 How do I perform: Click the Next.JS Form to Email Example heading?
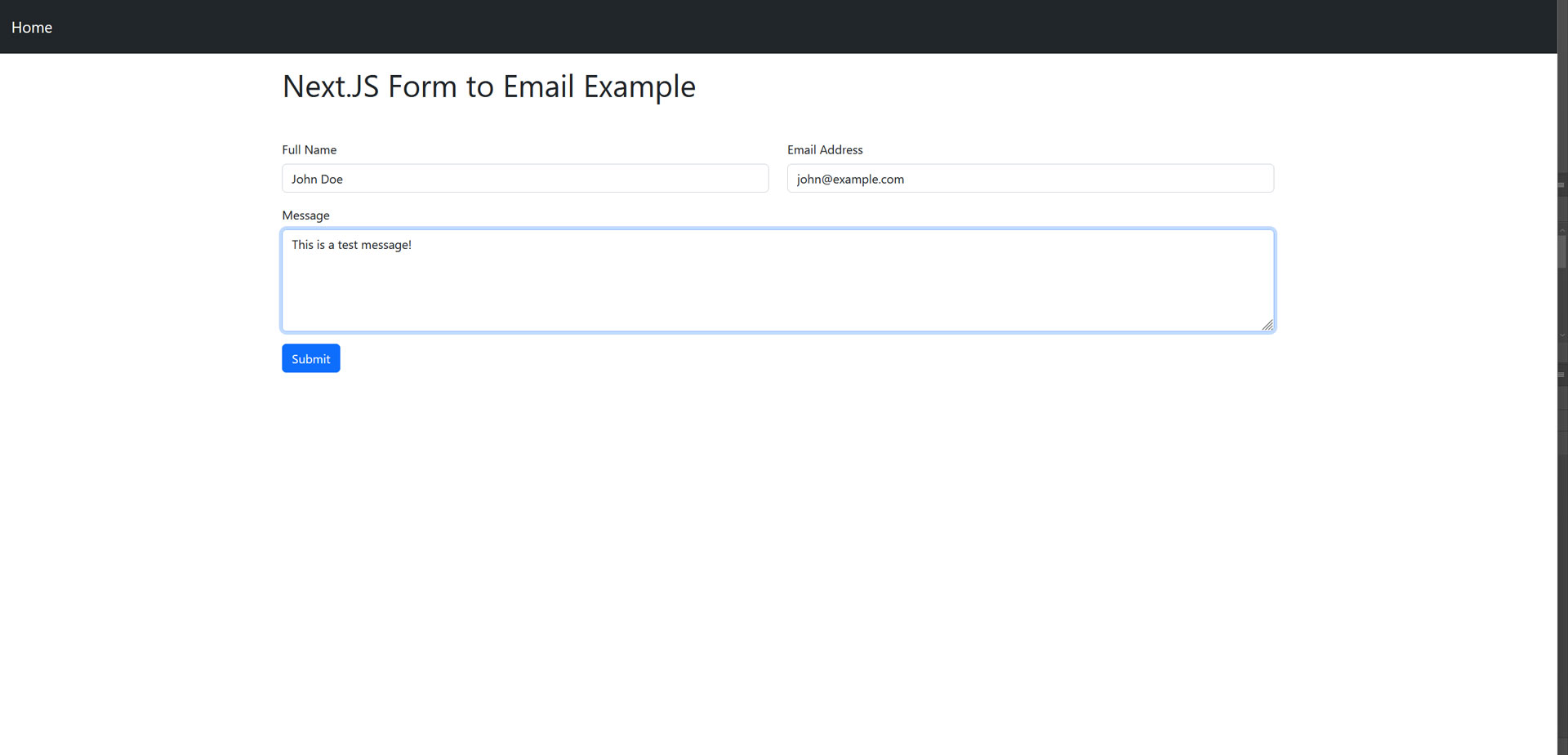(488, 86)
